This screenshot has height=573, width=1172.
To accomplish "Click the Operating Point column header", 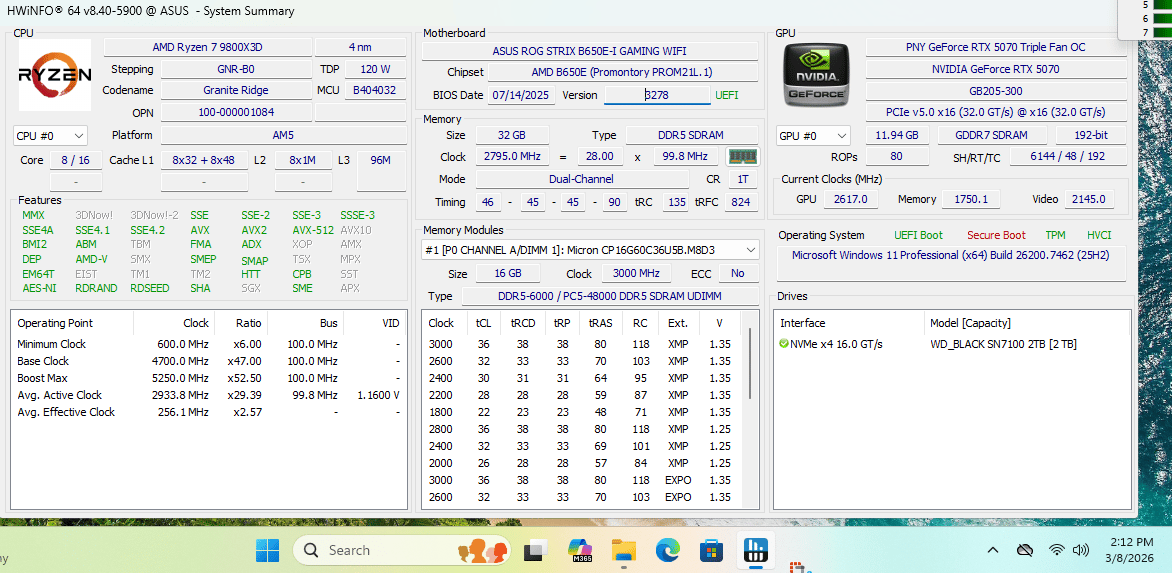I will (73, 323).
